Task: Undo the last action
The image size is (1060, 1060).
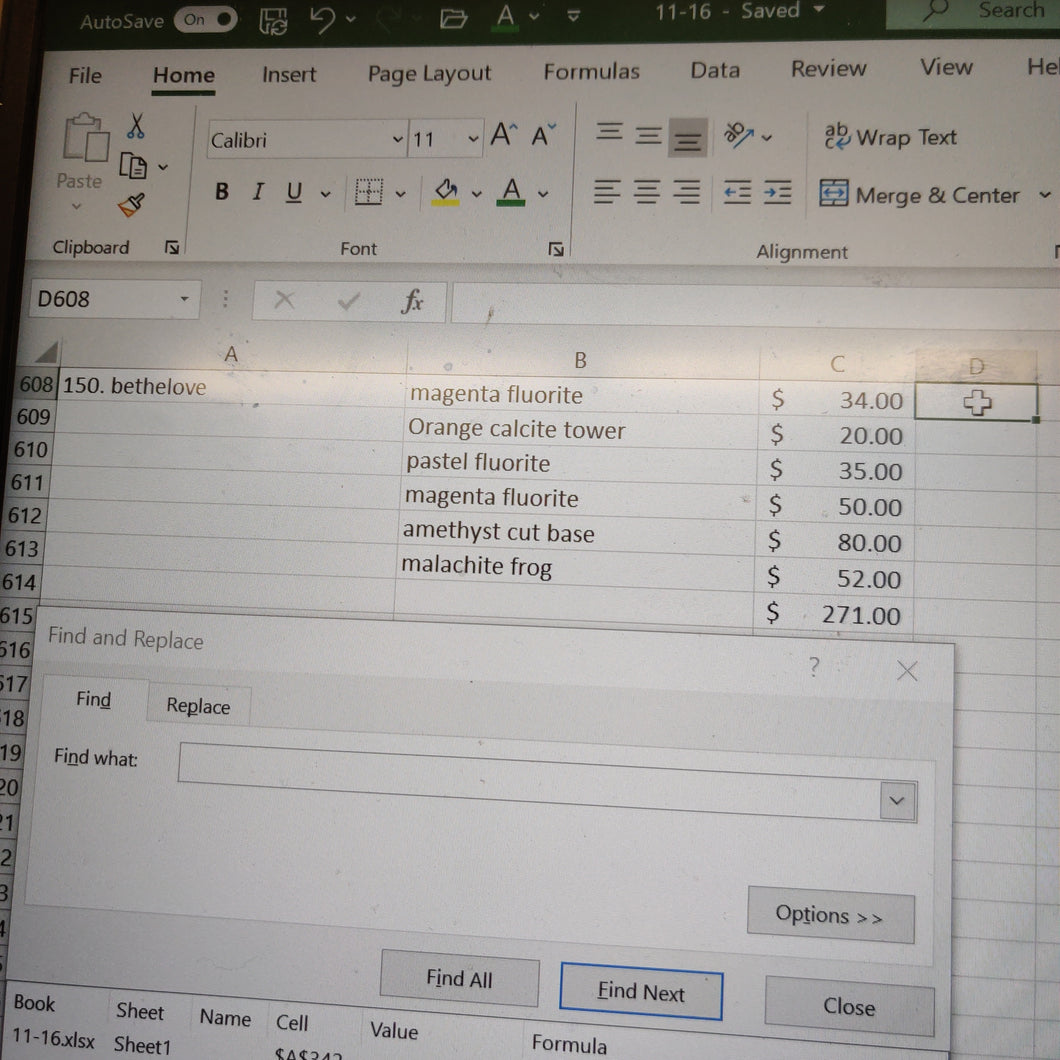Action: click(322, 20)
